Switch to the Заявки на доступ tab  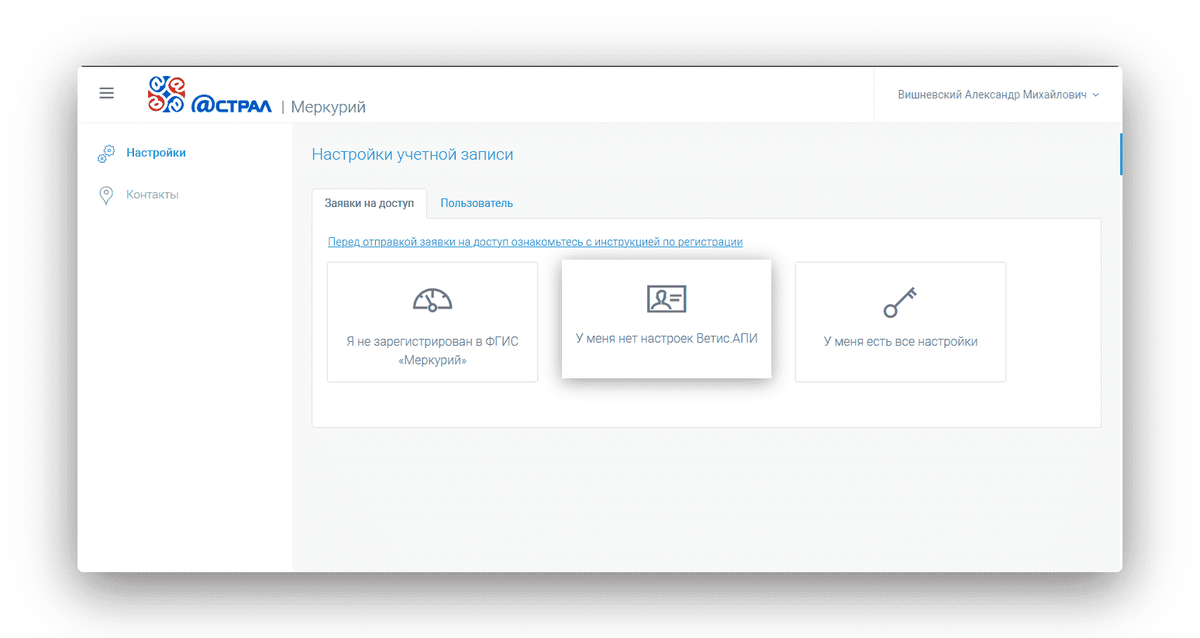(369, 203)
